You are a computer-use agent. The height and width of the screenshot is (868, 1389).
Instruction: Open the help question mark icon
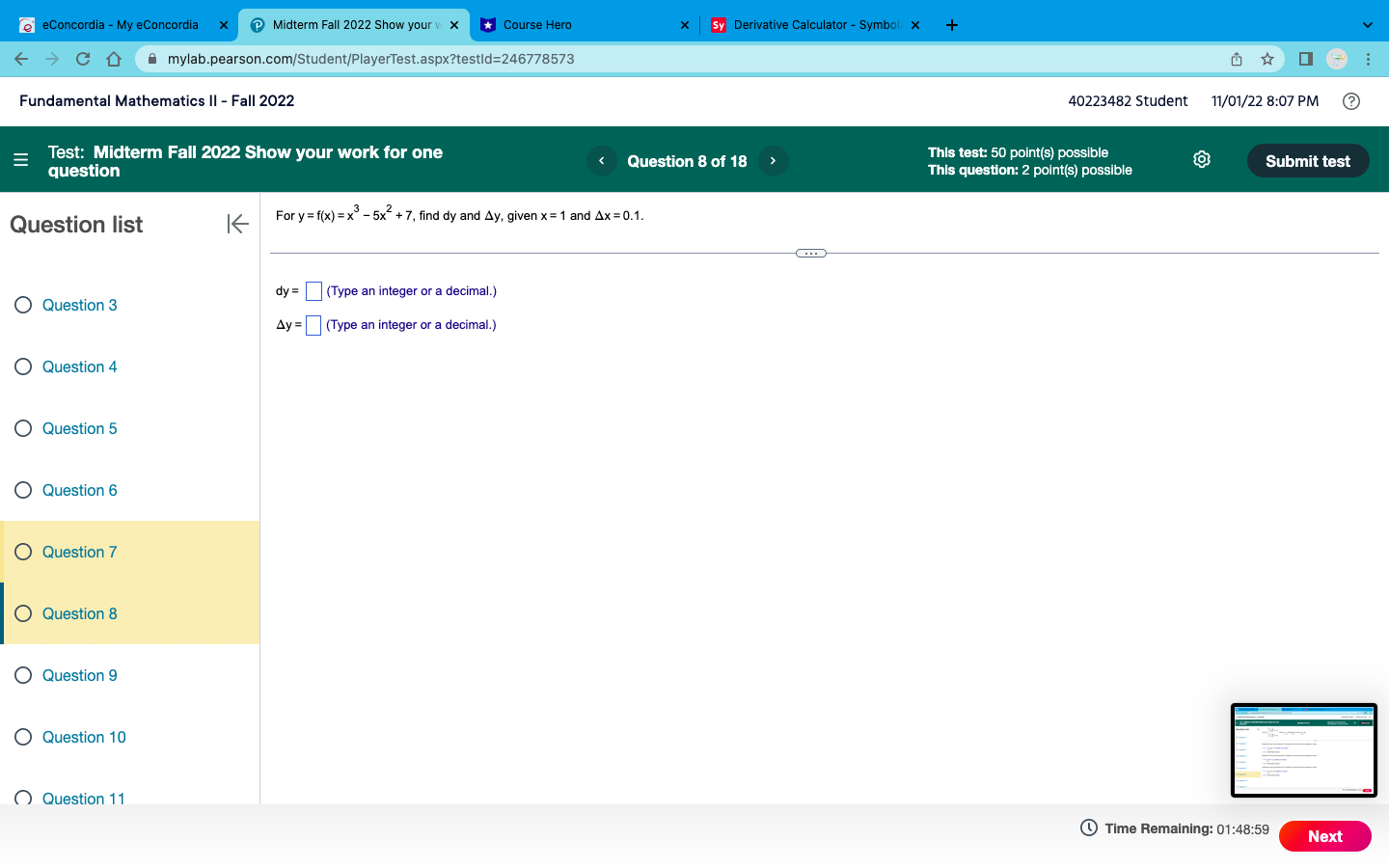[1351, 101]
